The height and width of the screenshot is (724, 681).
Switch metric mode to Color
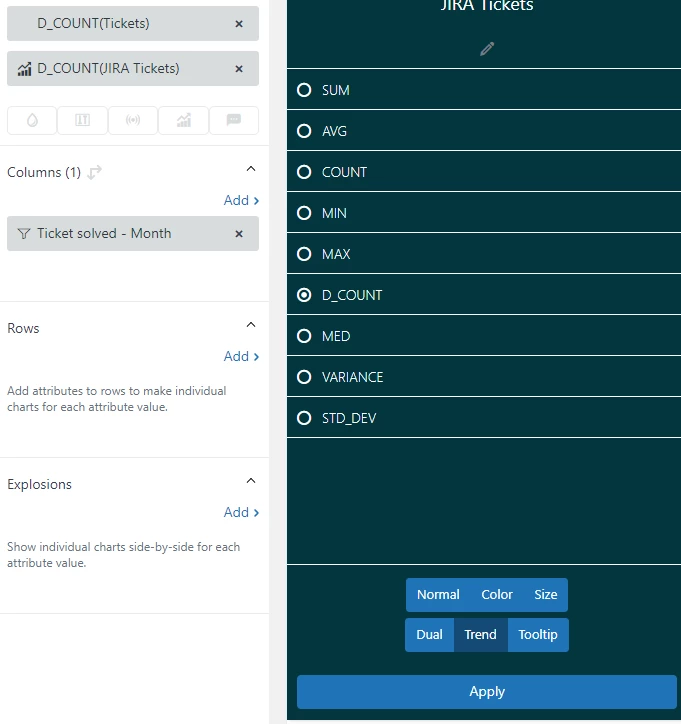[x=497, y=595]
